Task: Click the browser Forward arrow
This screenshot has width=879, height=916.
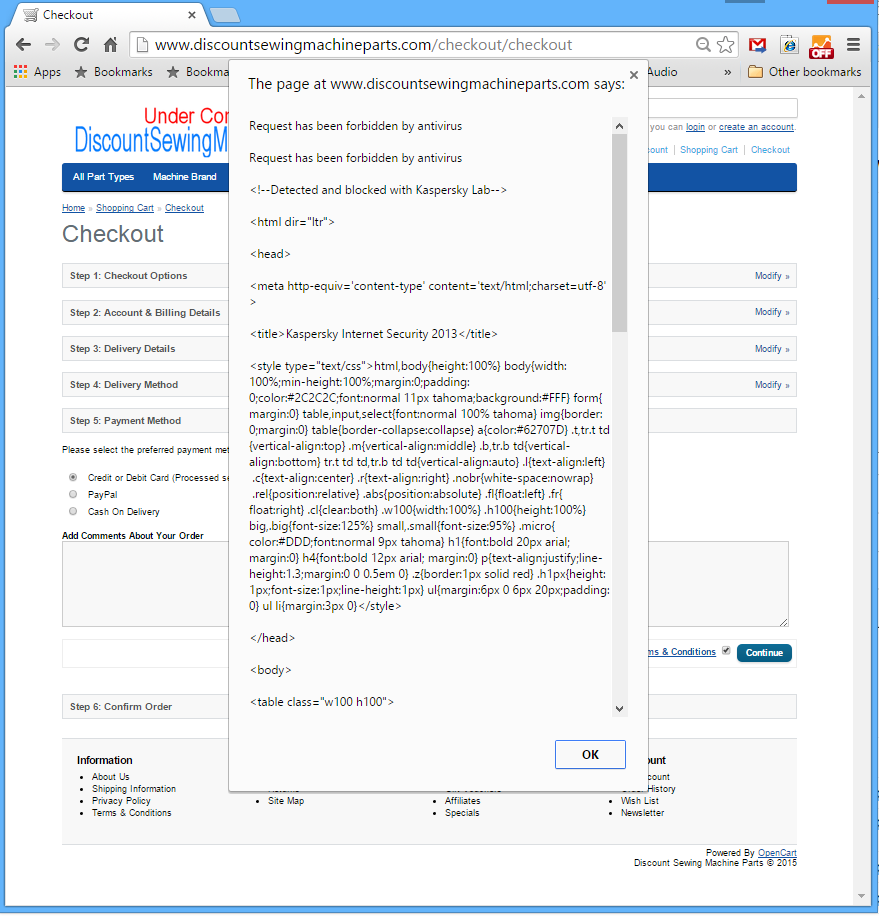Action: pos(53,44)
